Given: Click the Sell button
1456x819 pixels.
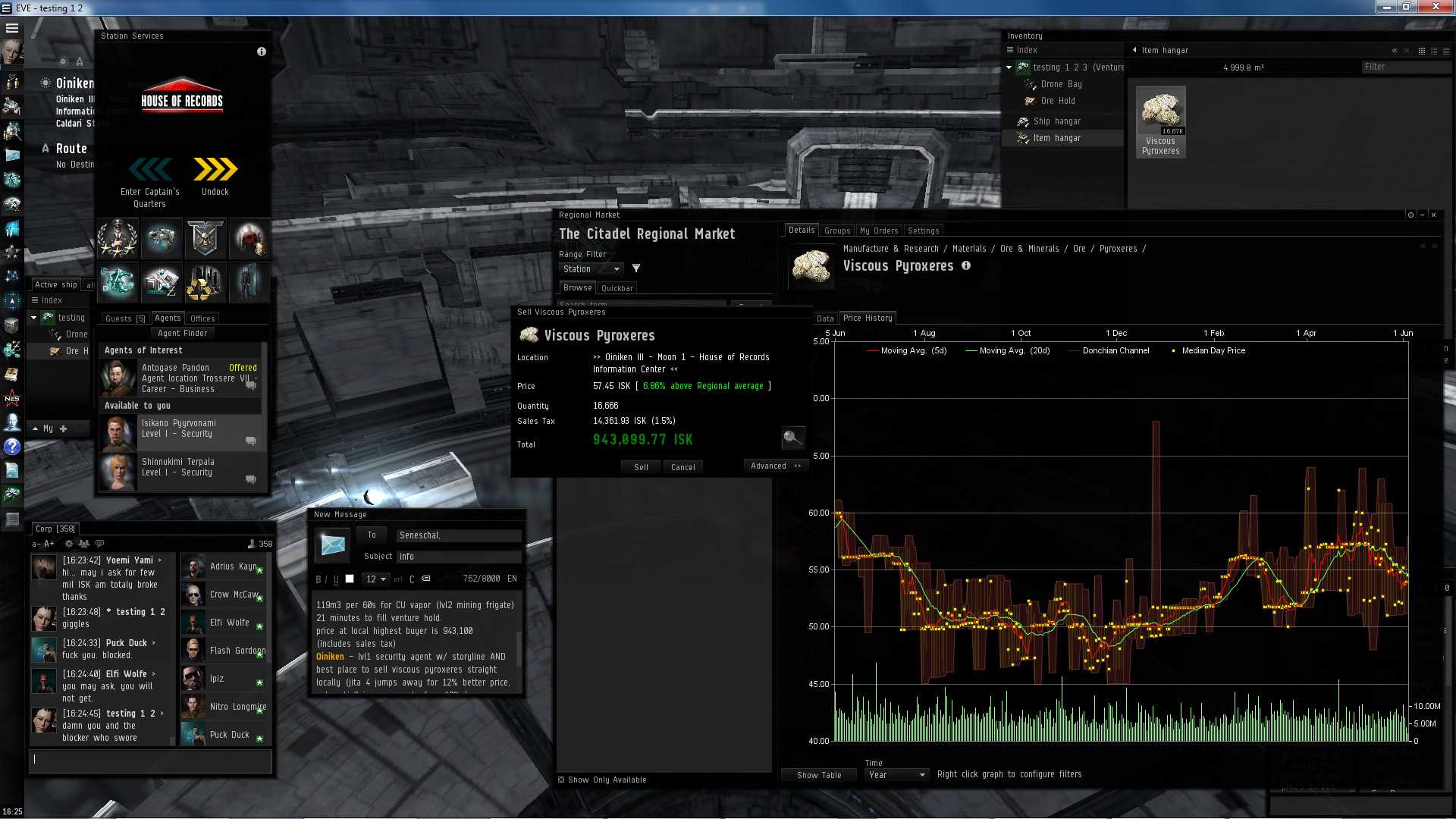Looking at the screenshot, I should coord(641,467).
